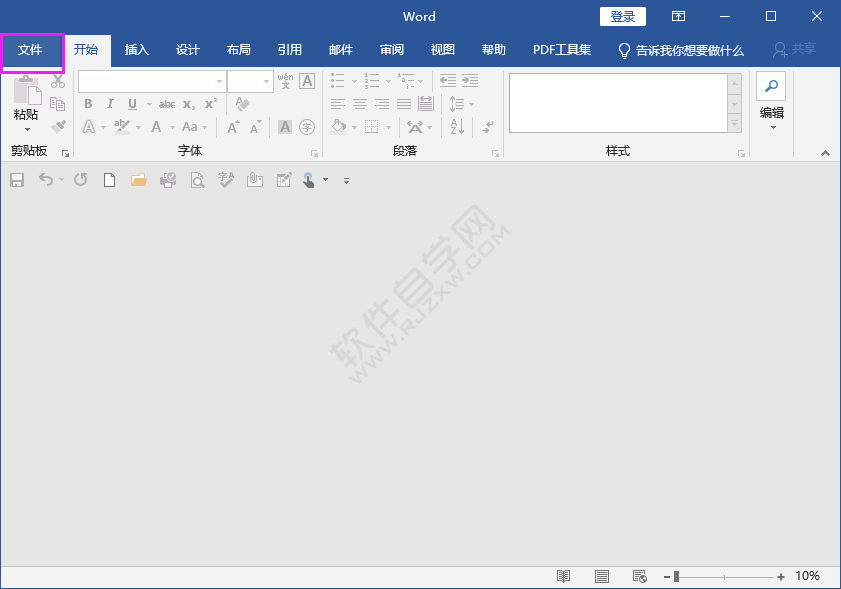Click the Redo circular arrow icon
This screenshot has height=589, width=841.
[80, 179]
